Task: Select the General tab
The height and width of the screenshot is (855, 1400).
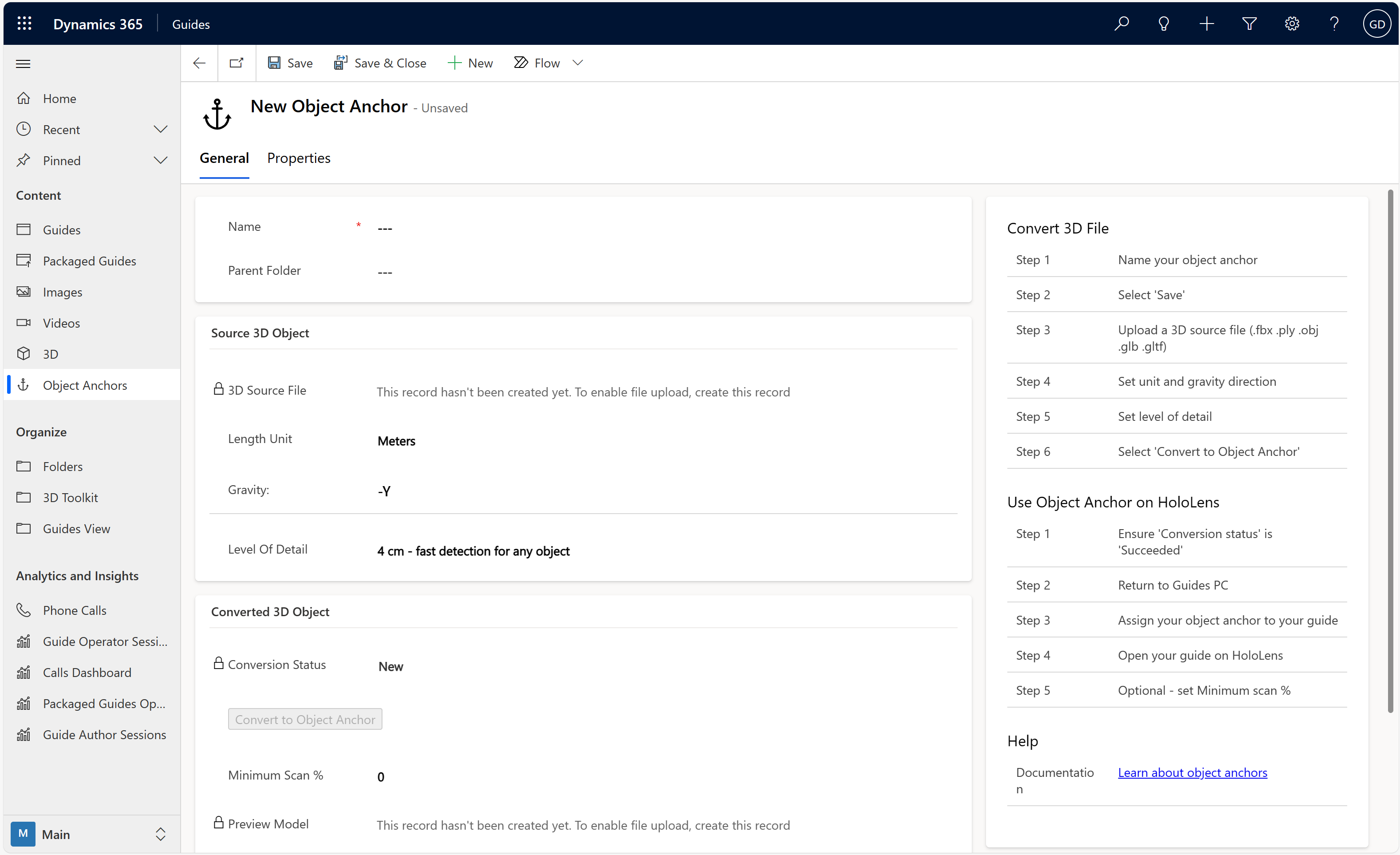Action: point(224,158)
